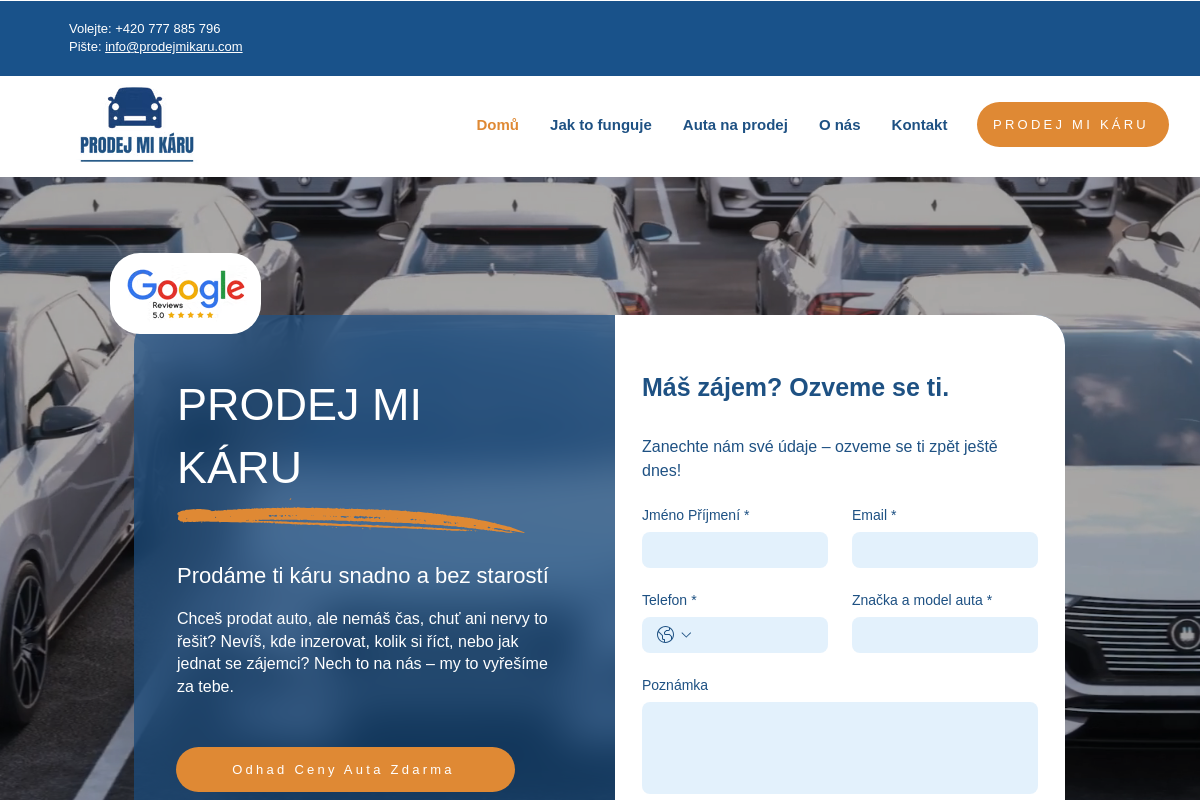The height and width of the screenshot is (800, 1200).
Task: Click the Značka a model auta * label
Action: tap(922, 600)
